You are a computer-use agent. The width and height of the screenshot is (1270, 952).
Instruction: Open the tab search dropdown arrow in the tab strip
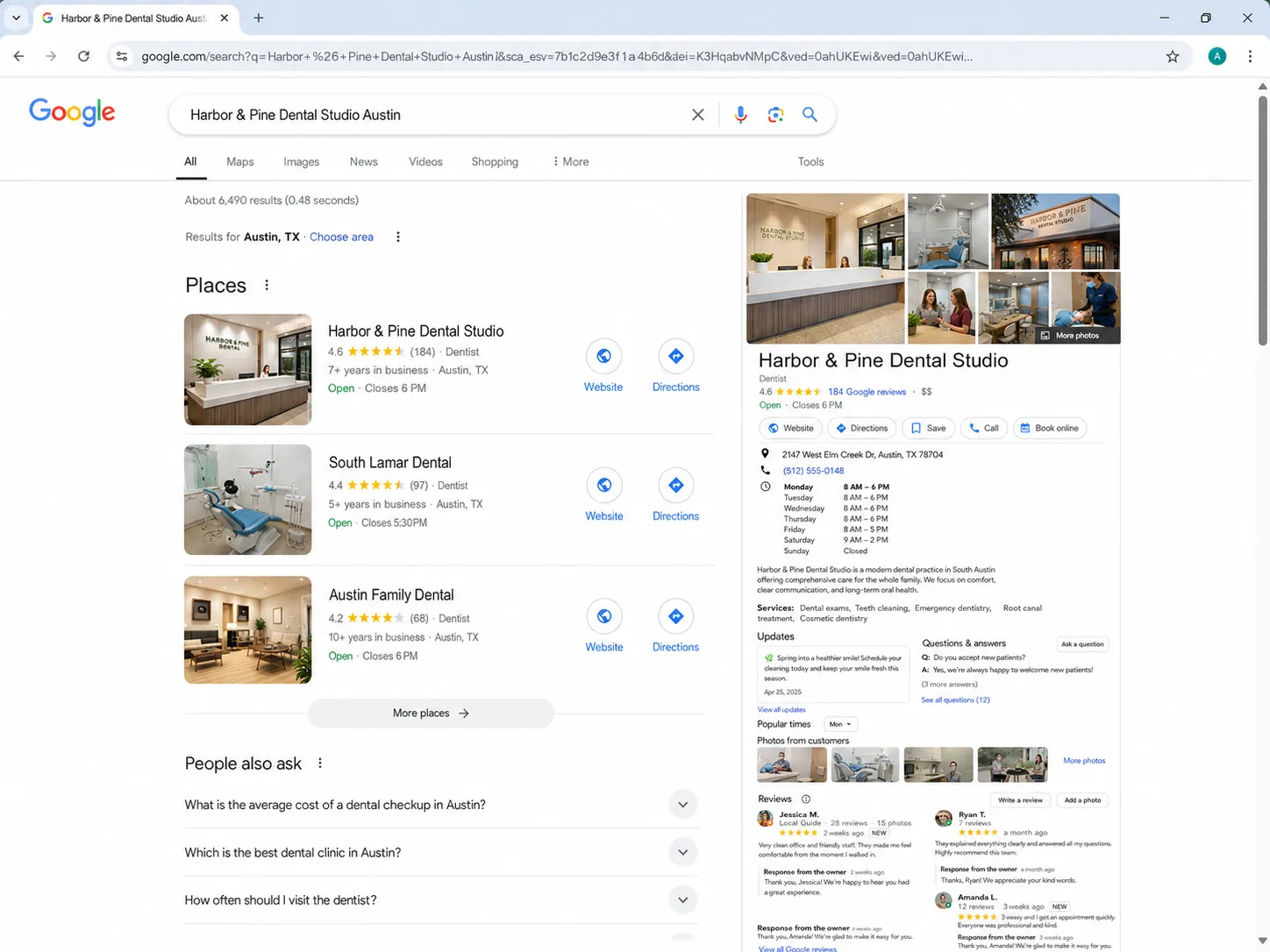pos(16,18)
